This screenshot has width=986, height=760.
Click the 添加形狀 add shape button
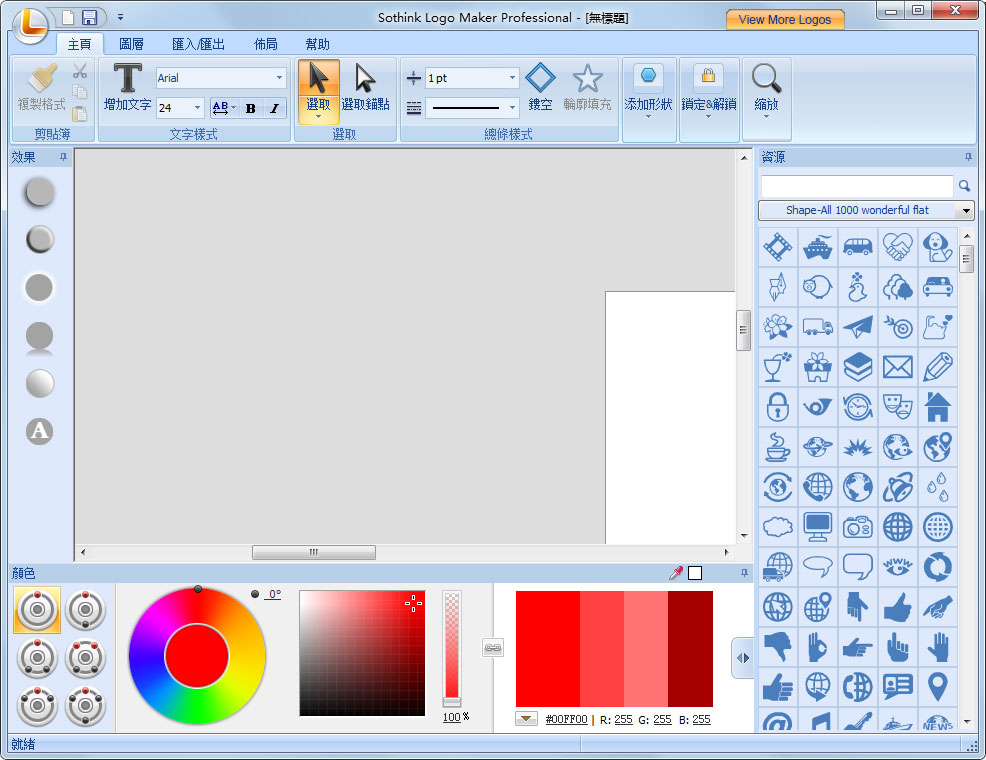click(x=648, y=88)
